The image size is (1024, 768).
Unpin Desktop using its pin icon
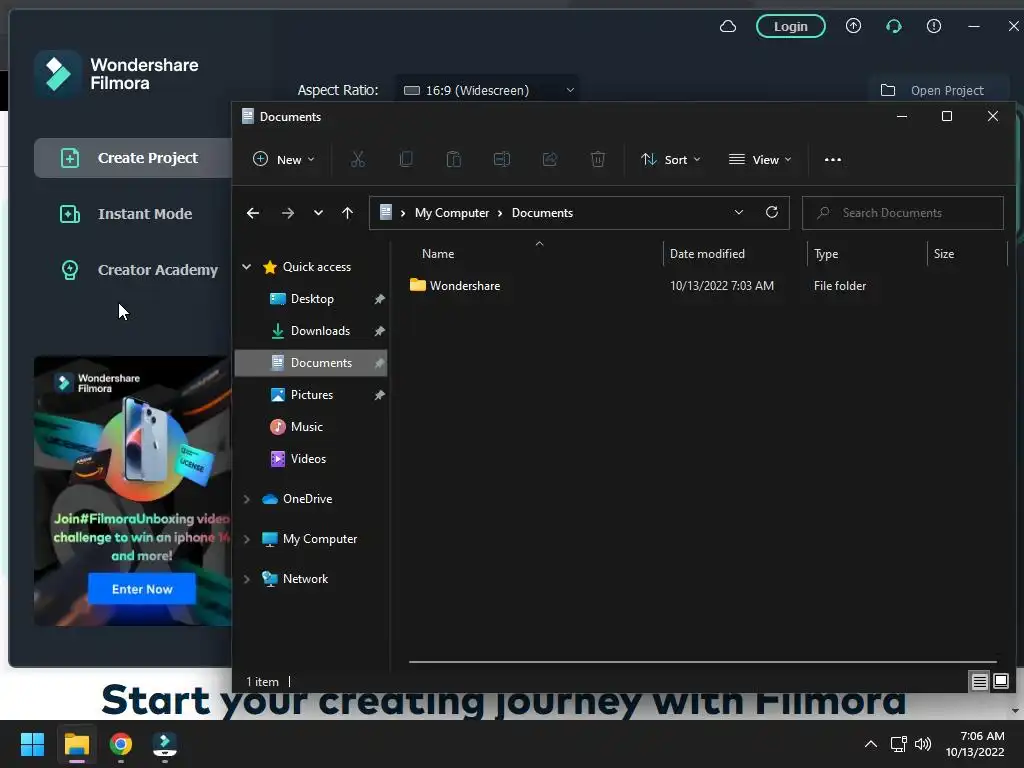(379, 299)
